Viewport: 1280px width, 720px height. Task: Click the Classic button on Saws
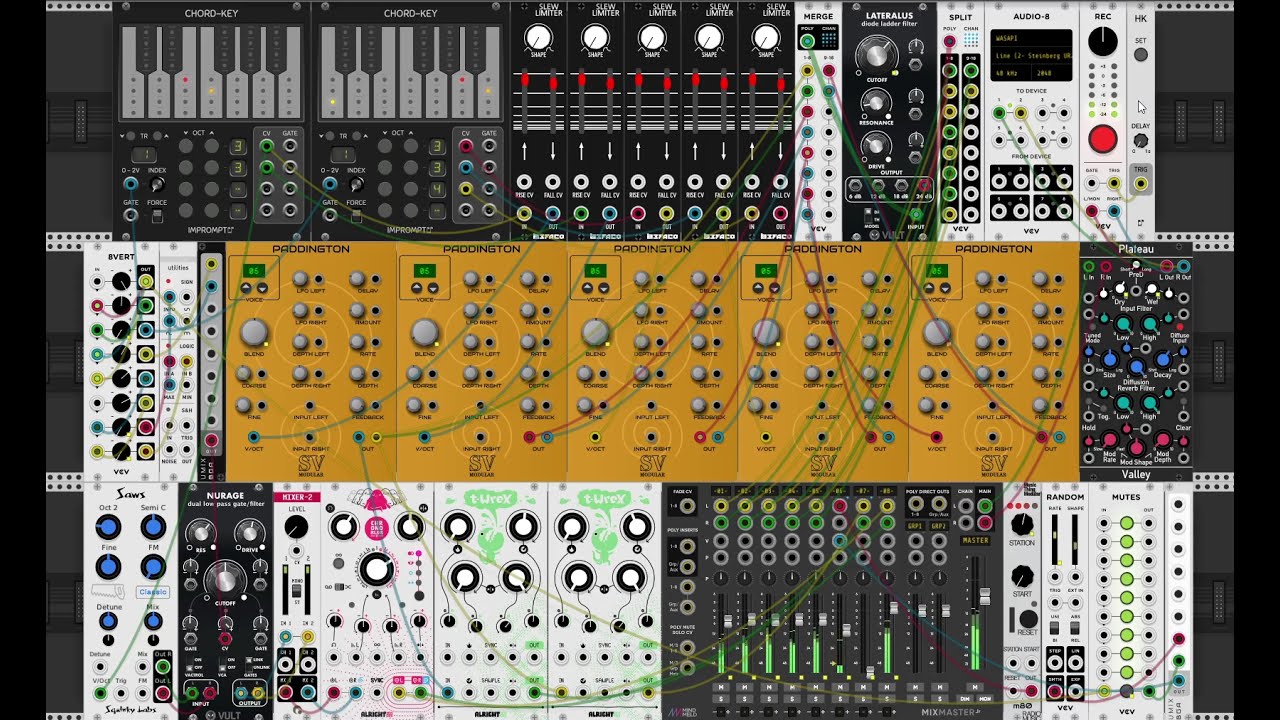coord(153,592)
